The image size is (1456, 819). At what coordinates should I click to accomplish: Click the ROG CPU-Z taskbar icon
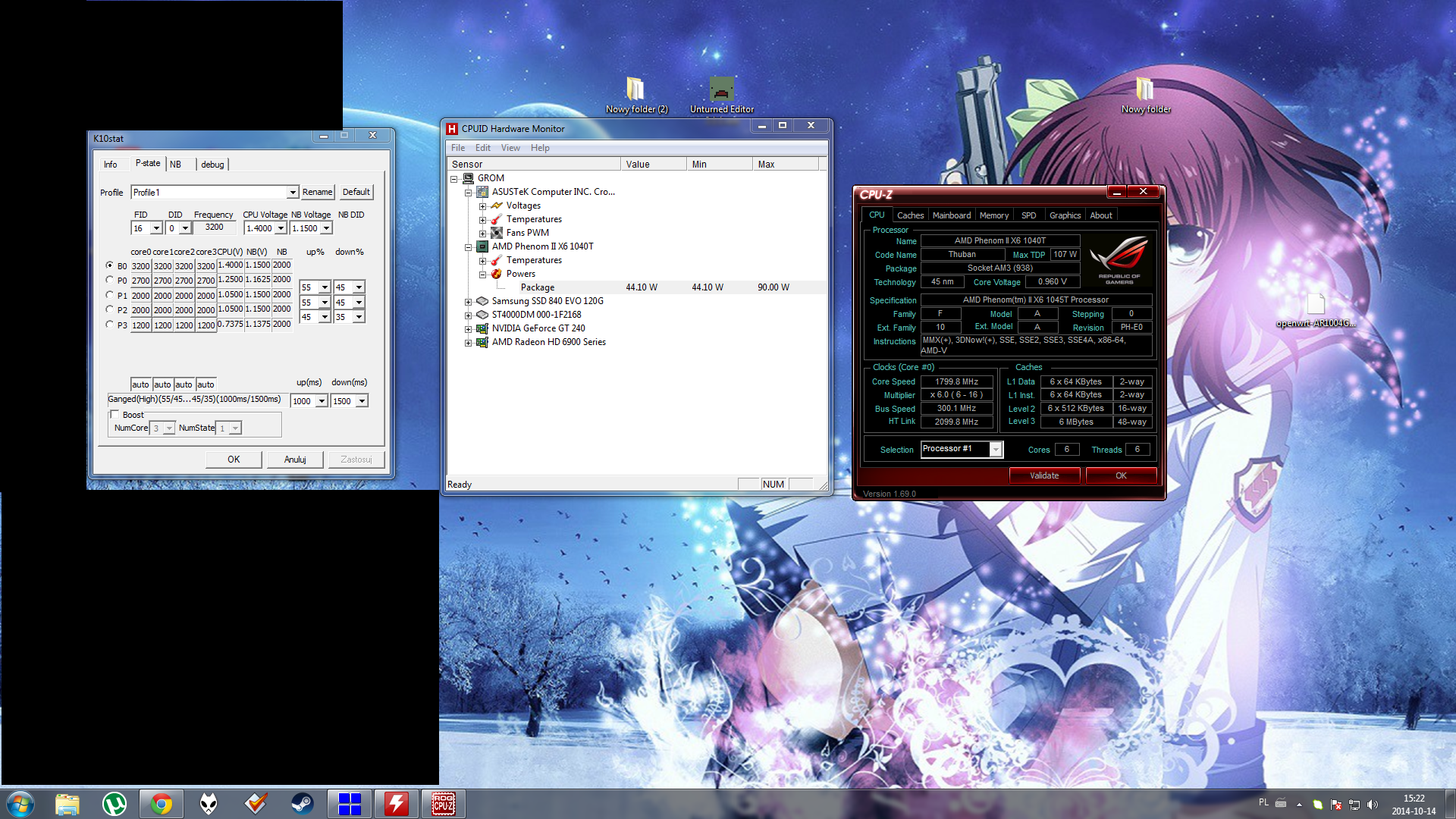click(x=444, y=804)
